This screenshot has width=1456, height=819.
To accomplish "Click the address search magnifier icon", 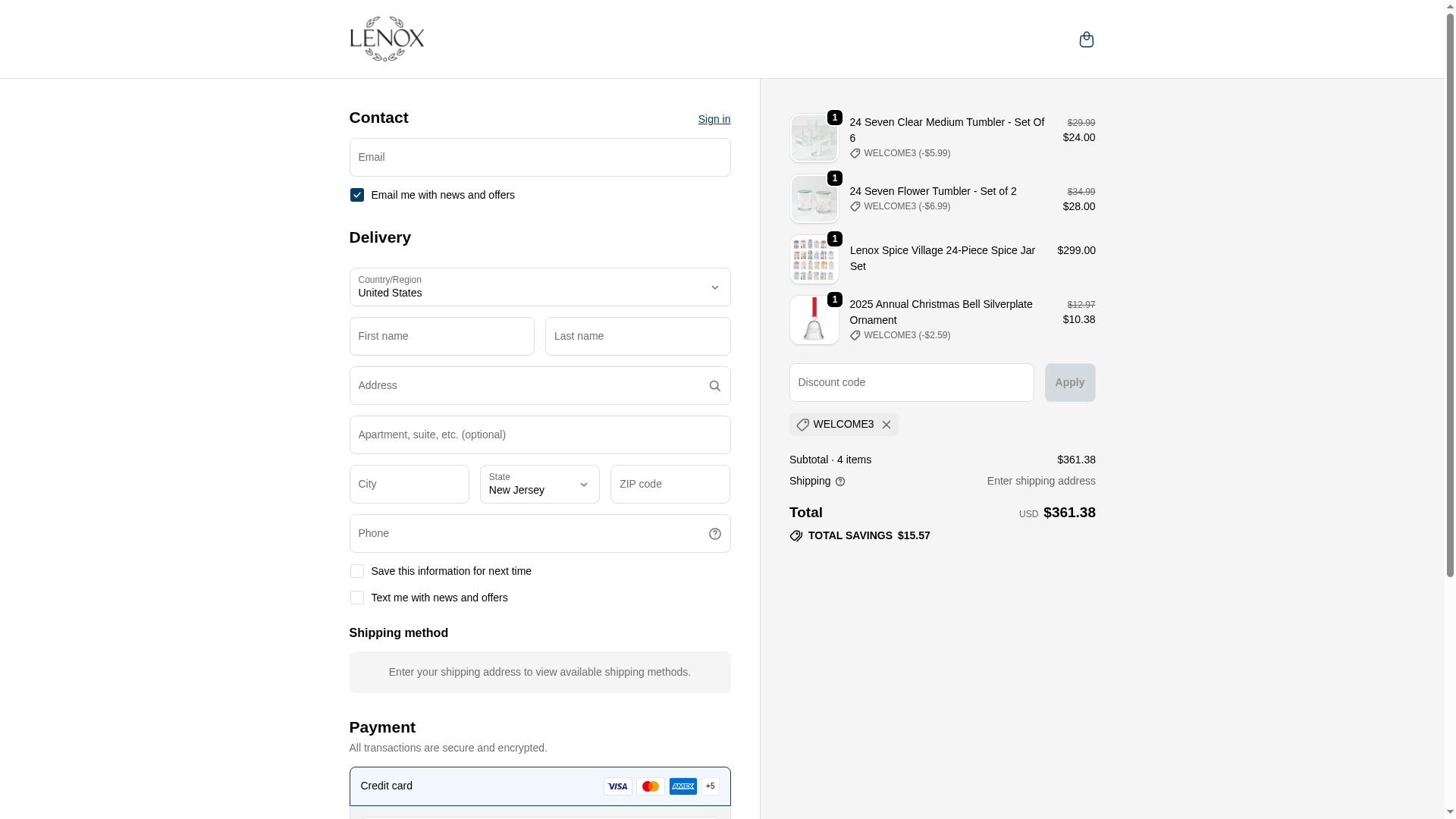I will (714, 386).
